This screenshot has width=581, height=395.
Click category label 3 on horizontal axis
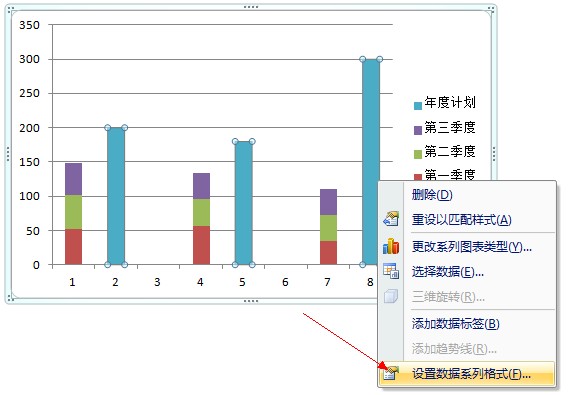point(157,282)
